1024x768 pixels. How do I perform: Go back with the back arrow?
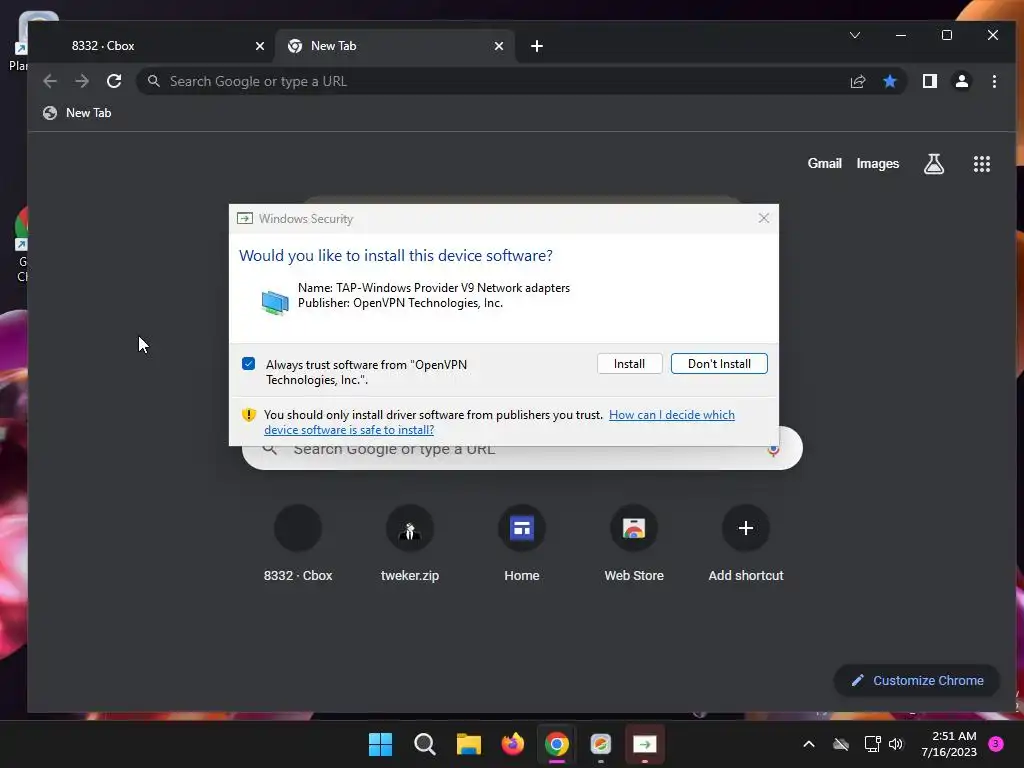(50, 81)
